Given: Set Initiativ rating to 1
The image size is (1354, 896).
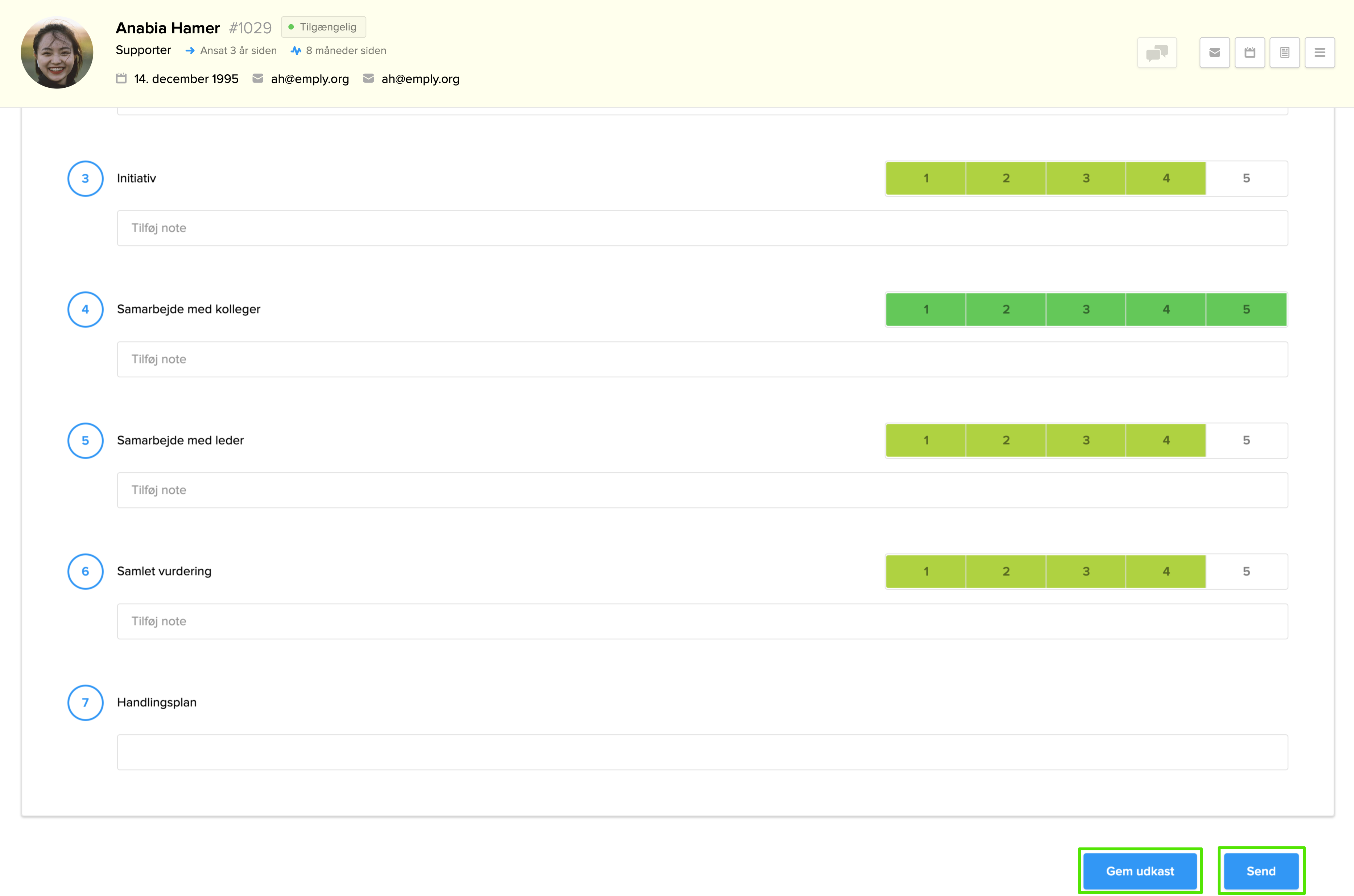Looking at the screenshot, I should 926,178.
